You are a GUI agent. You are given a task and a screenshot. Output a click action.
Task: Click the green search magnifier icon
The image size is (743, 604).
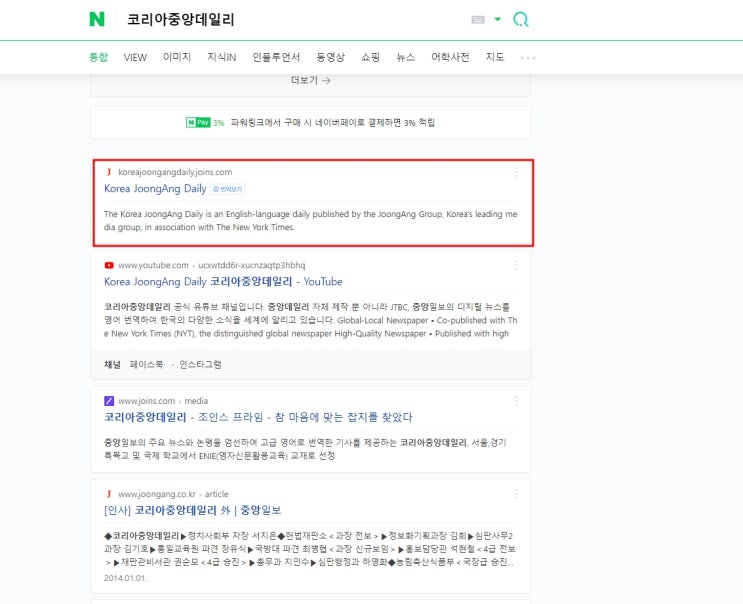point(520,19)
